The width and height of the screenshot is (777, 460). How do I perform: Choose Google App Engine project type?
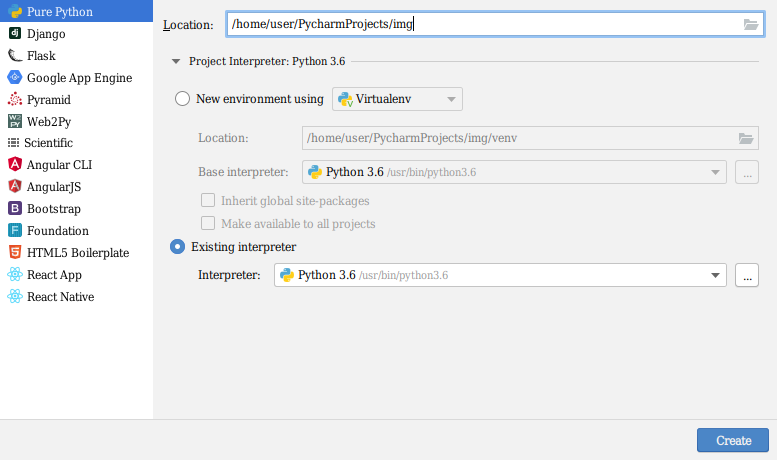tap(79, 78)
